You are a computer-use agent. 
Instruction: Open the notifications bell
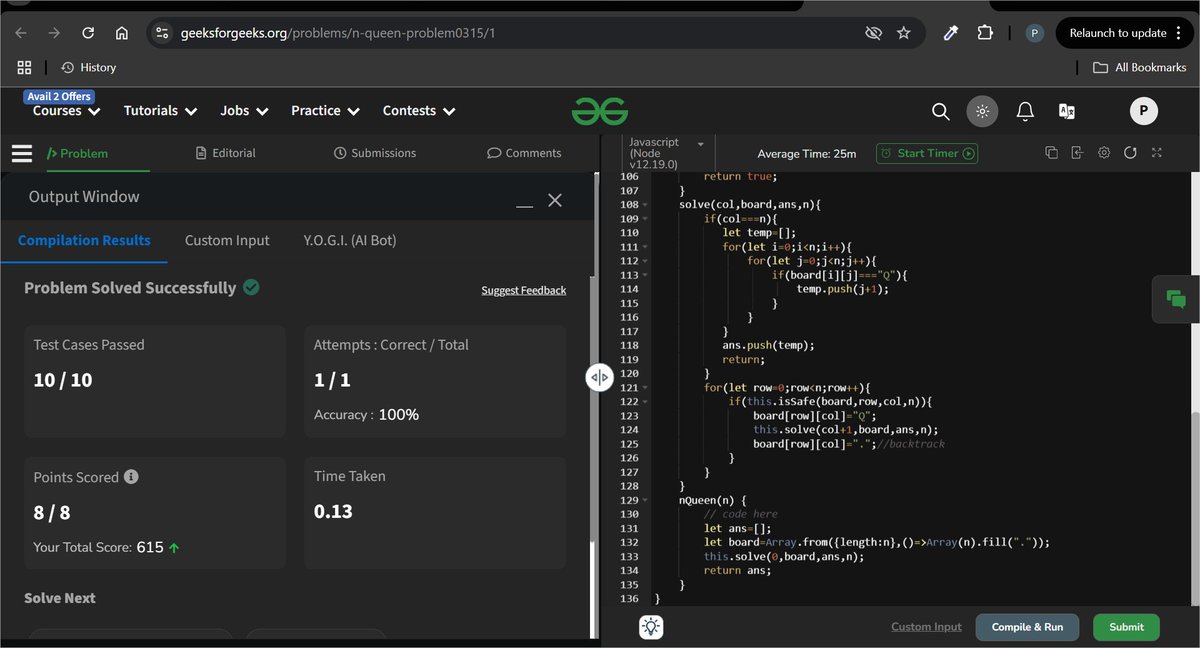pos(1025,111)
